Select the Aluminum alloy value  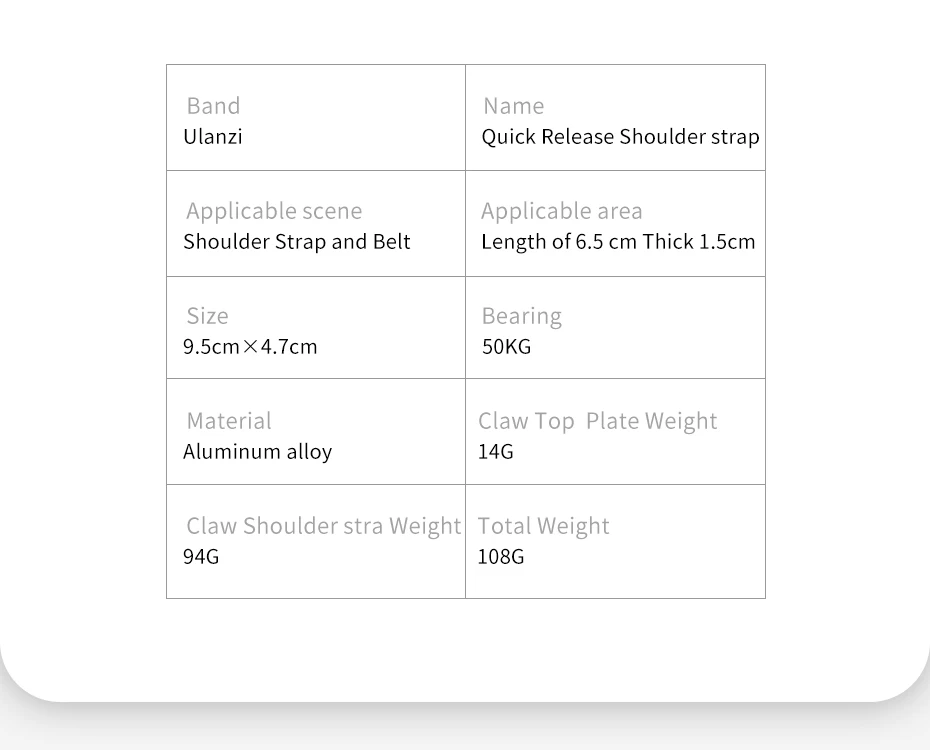point(257,452)
